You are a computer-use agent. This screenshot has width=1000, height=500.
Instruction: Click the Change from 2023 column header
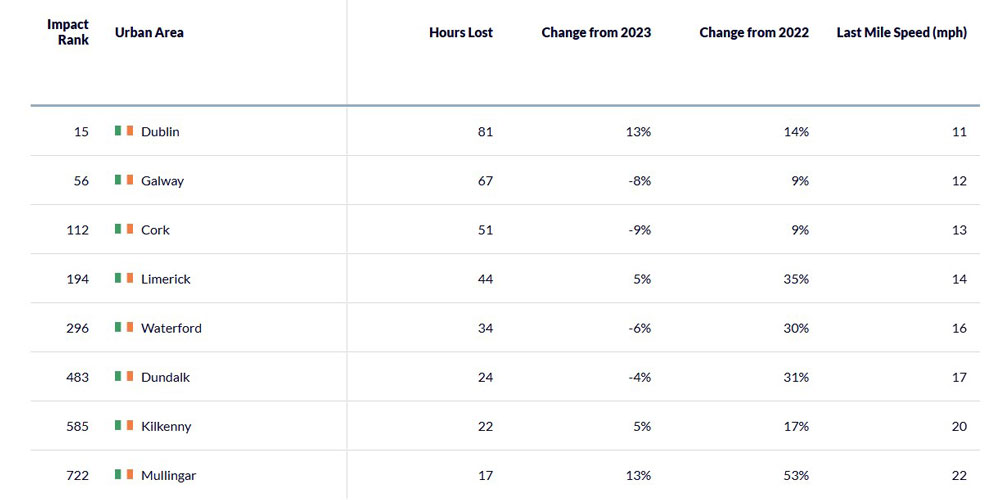click(596, 32)
